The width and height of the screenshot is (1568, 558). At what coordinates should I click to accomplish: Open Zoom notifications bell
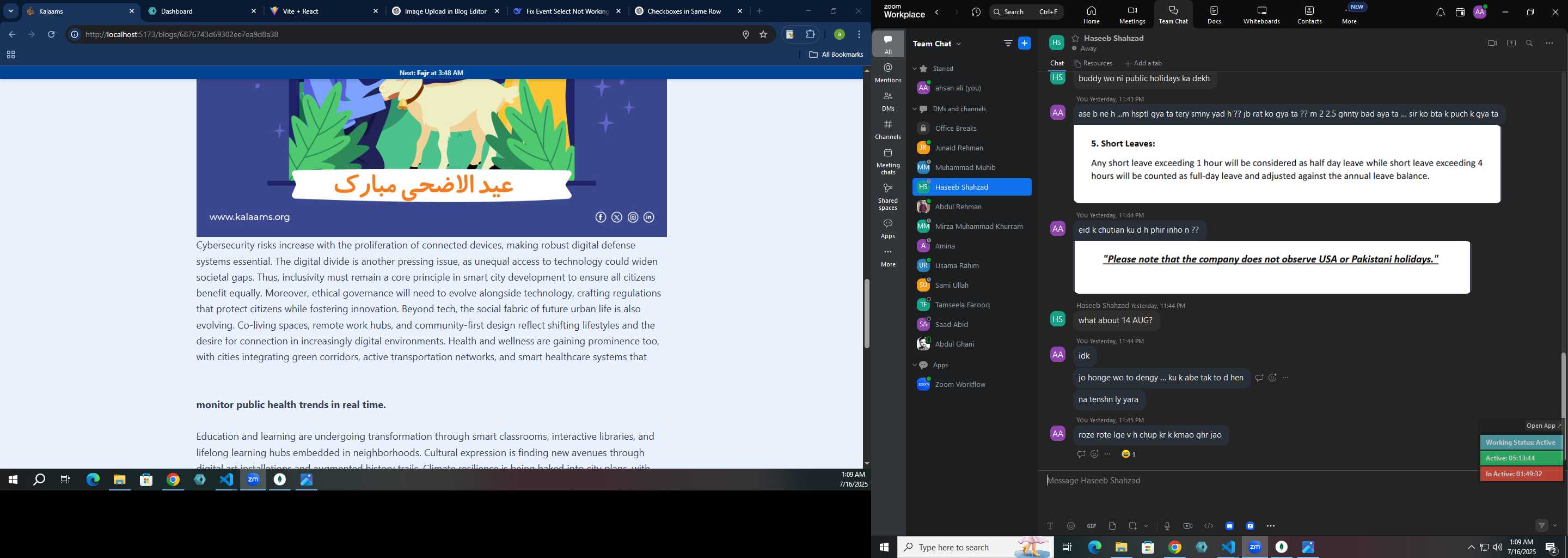(x=1440, y=12)
